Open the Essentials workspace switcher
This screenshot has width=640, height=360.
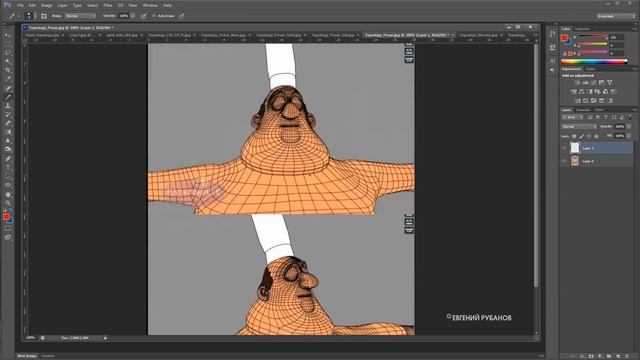[x=617, y=16]
